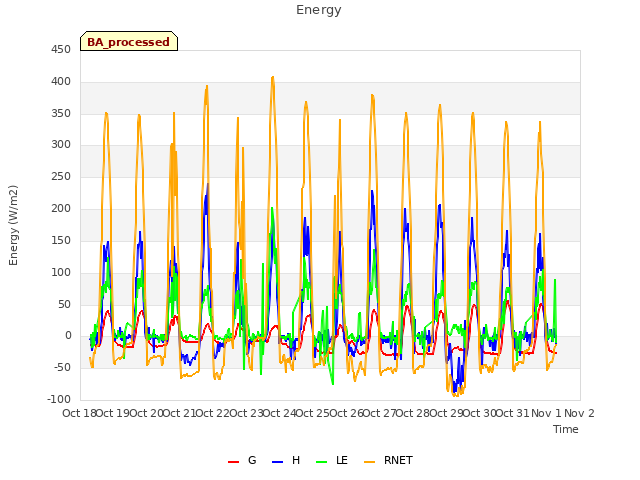Click the green LE legend color marker

[322, 462]
